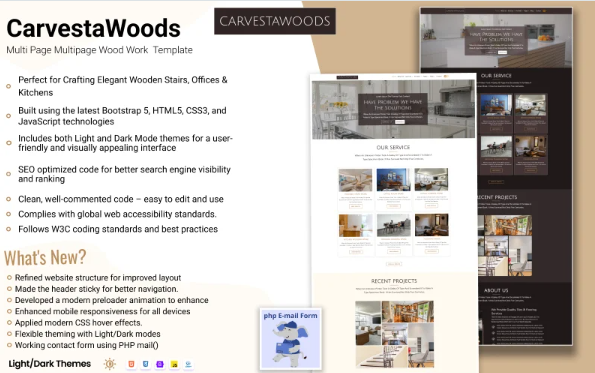
Task: Click the ABOUT US heading in the dark preview
Action: tap(496, 290)
